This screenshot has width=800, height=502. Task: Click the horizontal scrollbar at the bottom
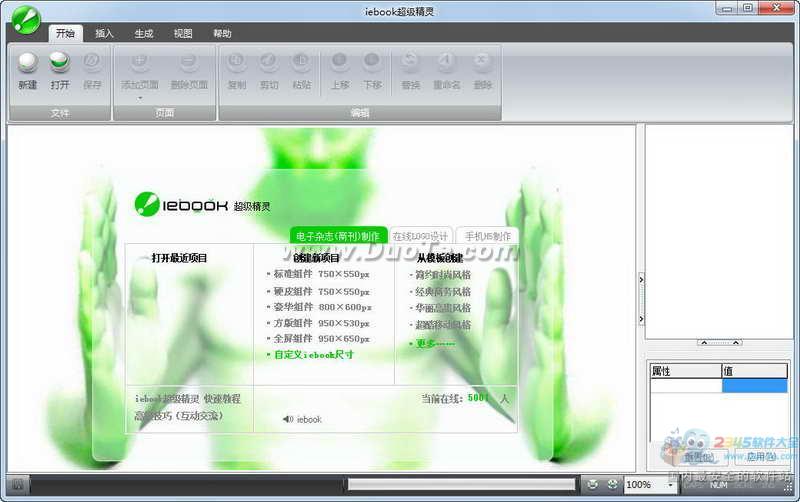[x=460, y=485]
